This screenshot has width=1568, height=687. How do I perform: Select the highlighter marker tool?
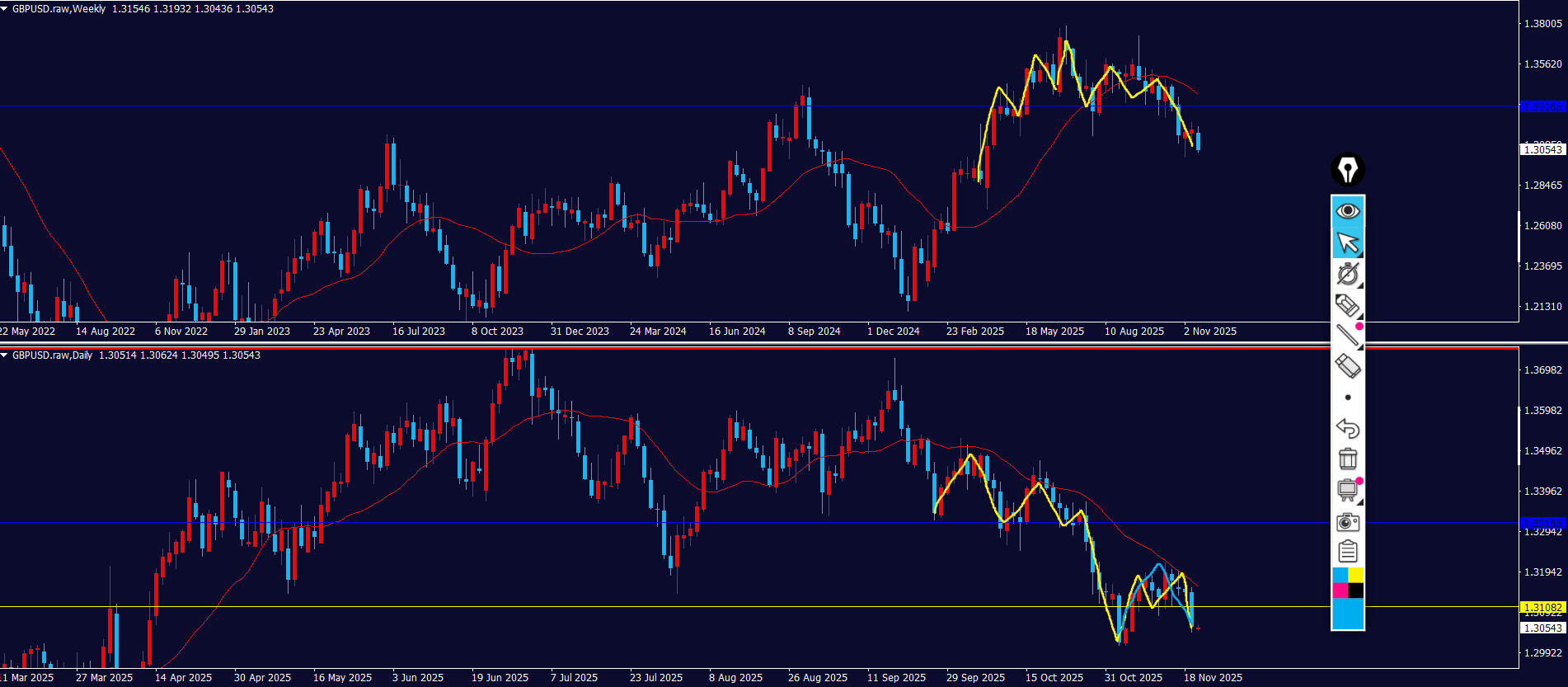(x=1347, y=305)
